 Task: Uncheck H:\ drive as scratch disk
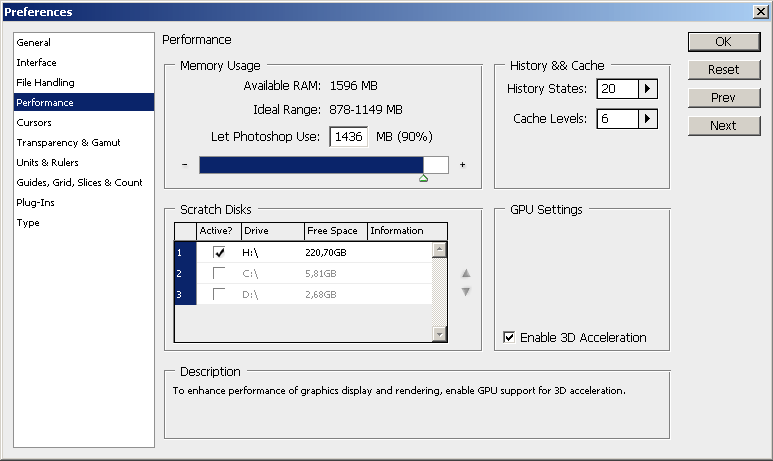point(219,253)
